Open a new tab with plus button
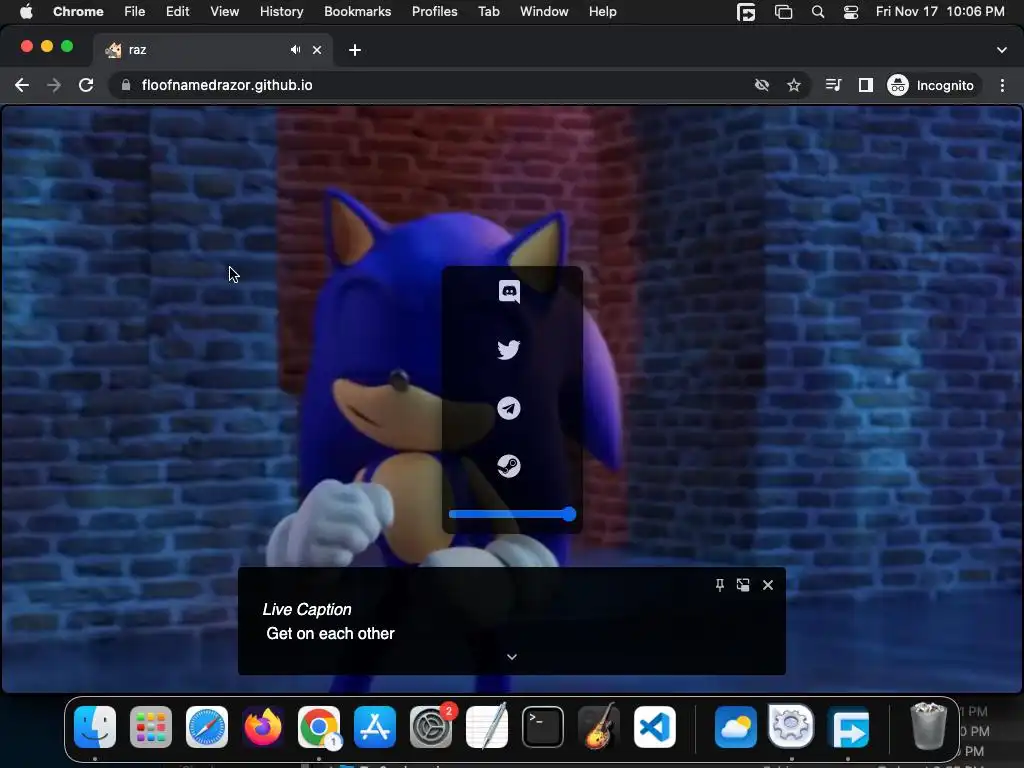The width and height of the screenshot is (1024, 768). [x=355, y=50]
